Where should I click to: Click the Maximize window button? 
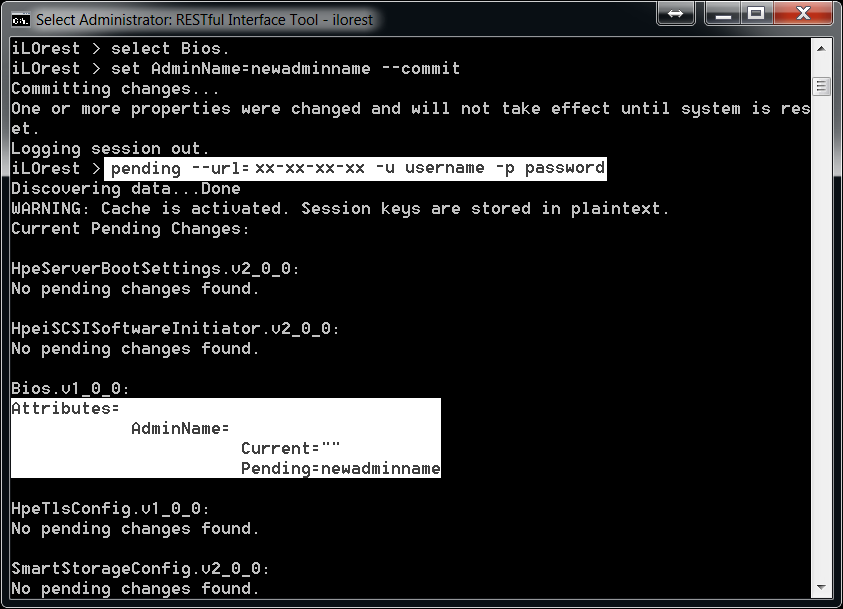(758, 14)
